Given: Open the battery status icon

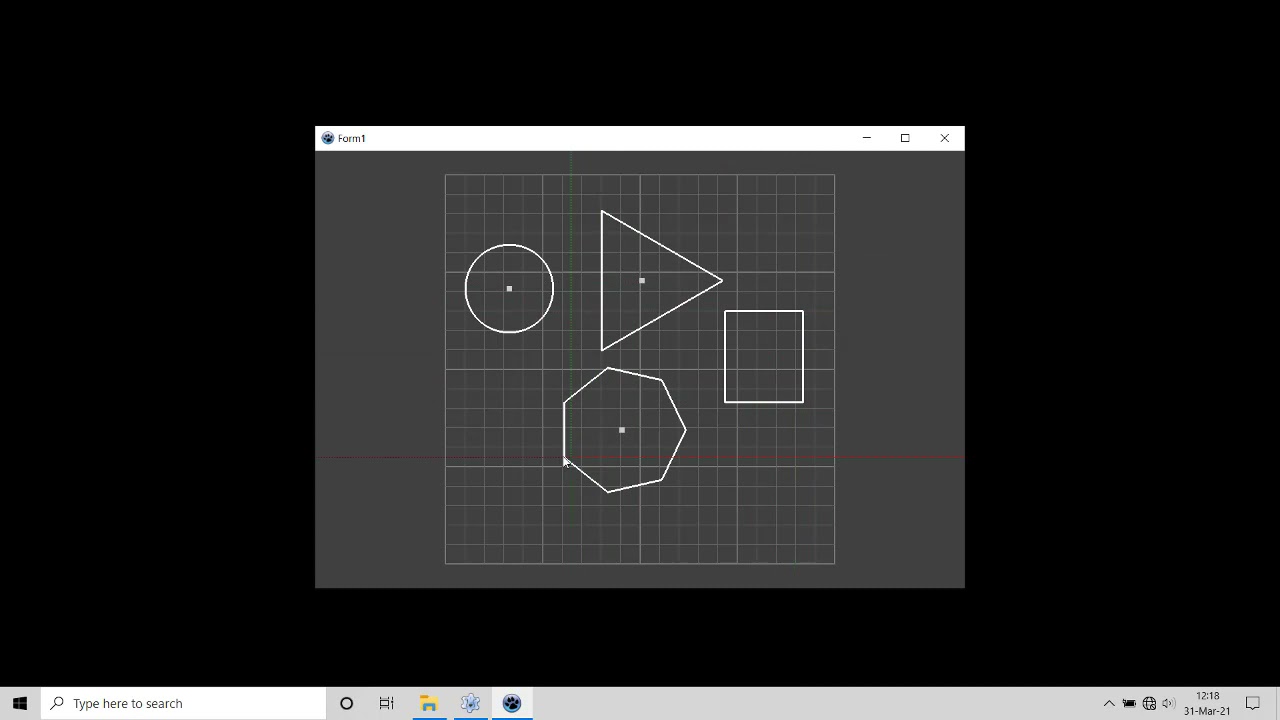Looking at the screenshot, I should click(x=1129, y=703).
